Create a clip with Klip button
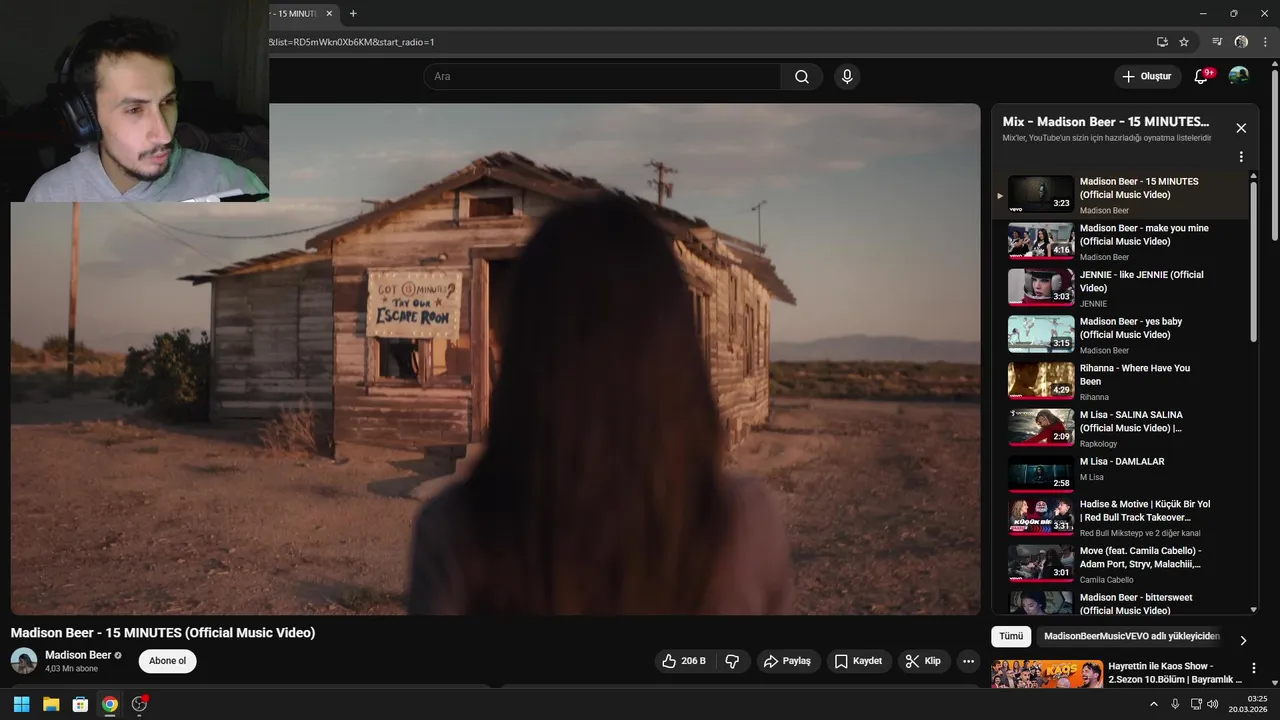 (923, 661)
